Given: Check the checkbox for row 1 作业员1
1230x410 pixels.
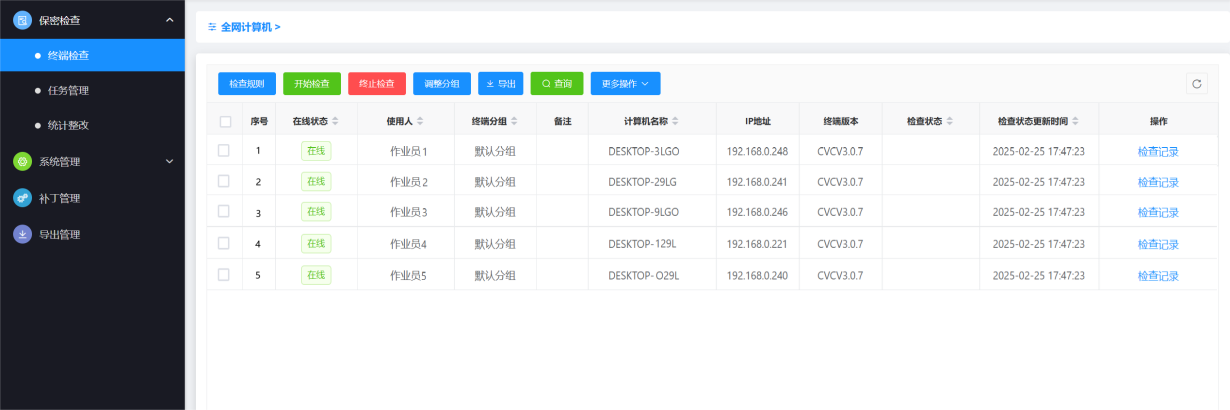Looking at the screenshot, I should [224, 150].
